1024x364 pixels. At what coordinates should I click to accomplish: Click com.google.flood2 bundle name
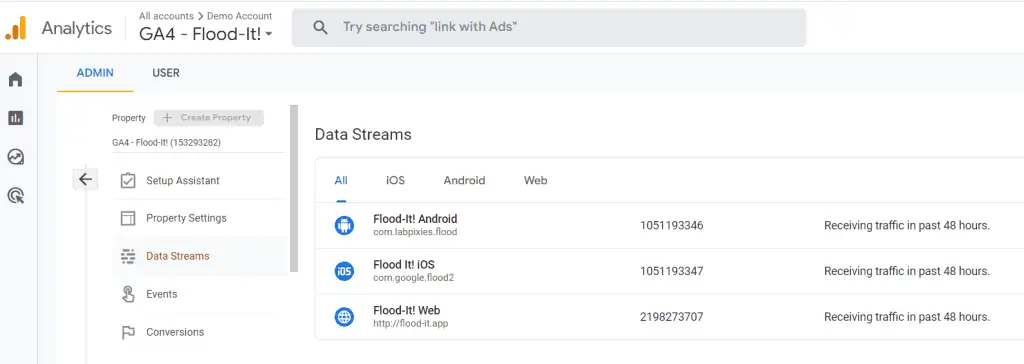pyautogui.click(x=413, y=278)
